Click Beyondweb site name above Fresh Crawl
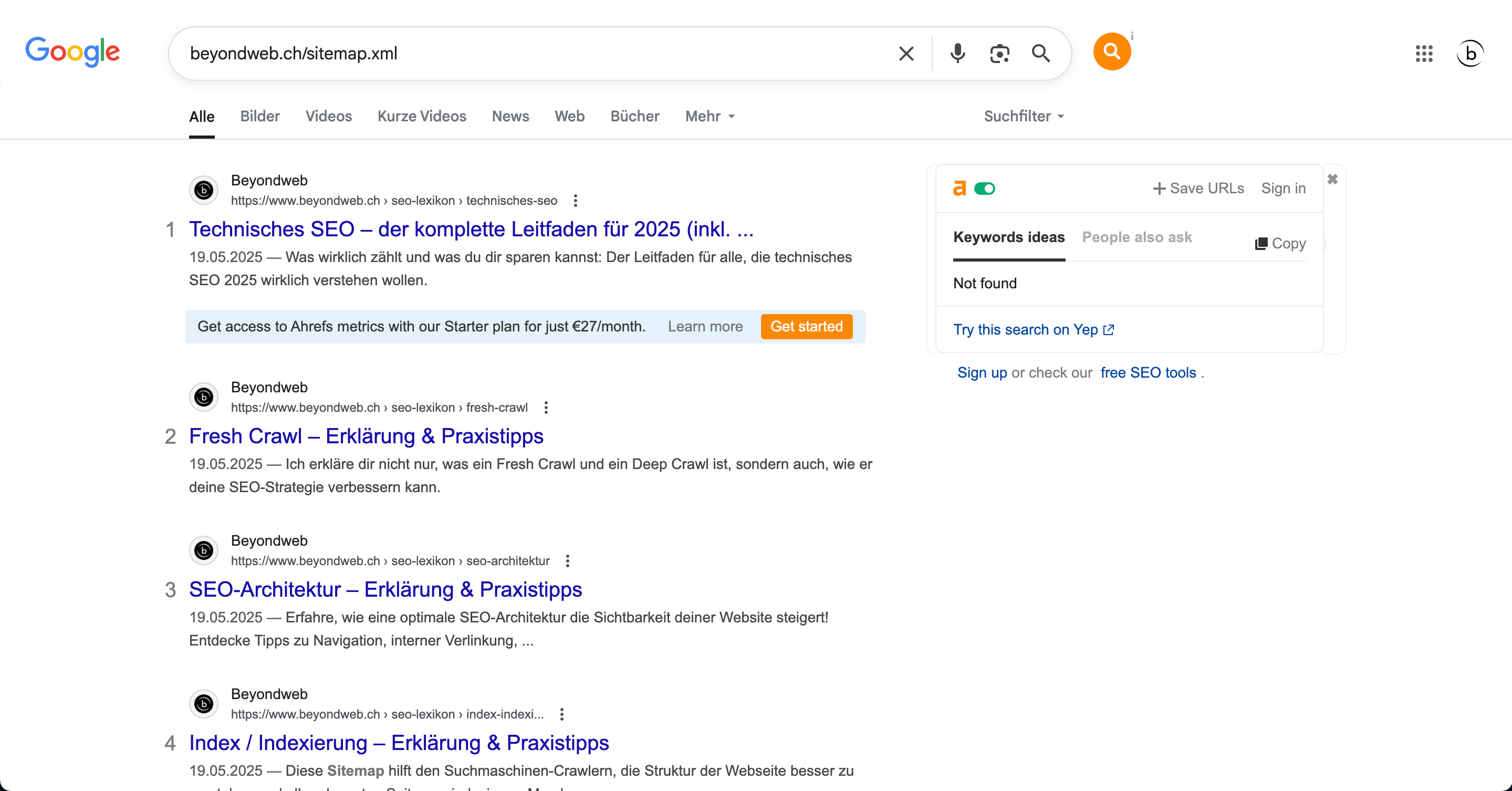The width and height of the screenshot is (1512, 791). (269, 387)
